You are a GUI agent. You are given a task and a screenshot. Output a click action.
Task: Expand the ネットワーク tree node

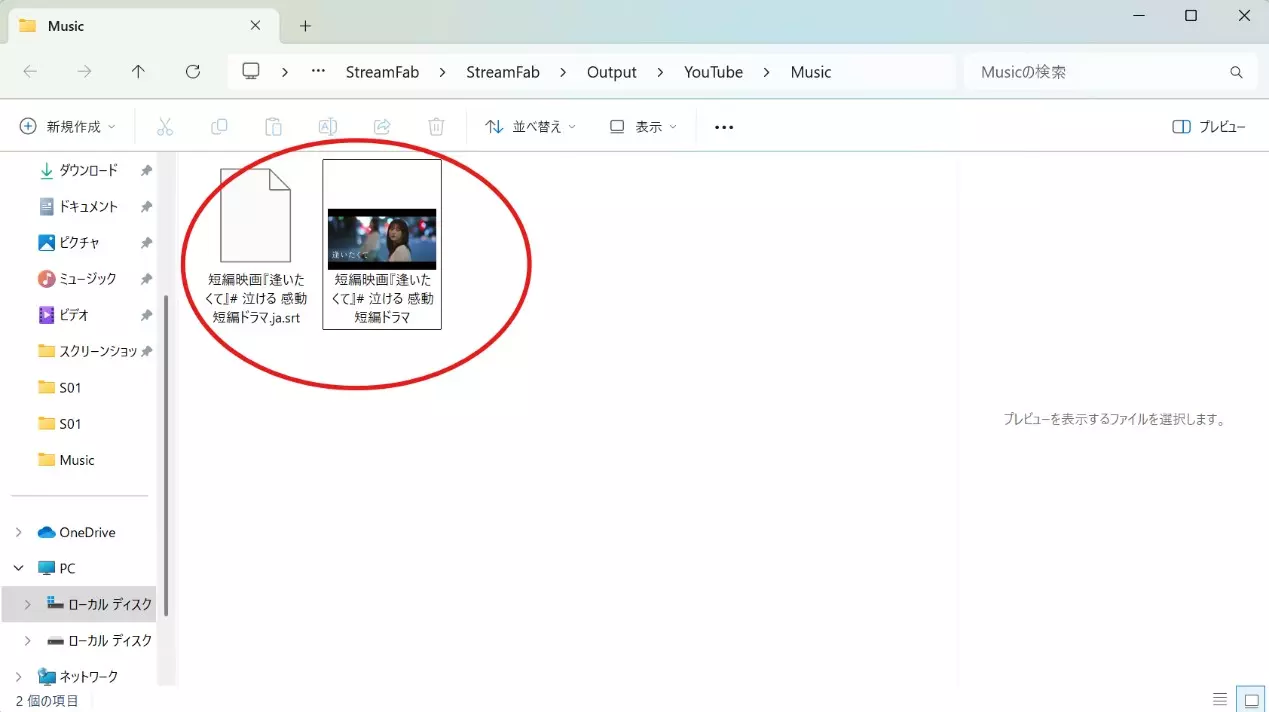[18, 676]
